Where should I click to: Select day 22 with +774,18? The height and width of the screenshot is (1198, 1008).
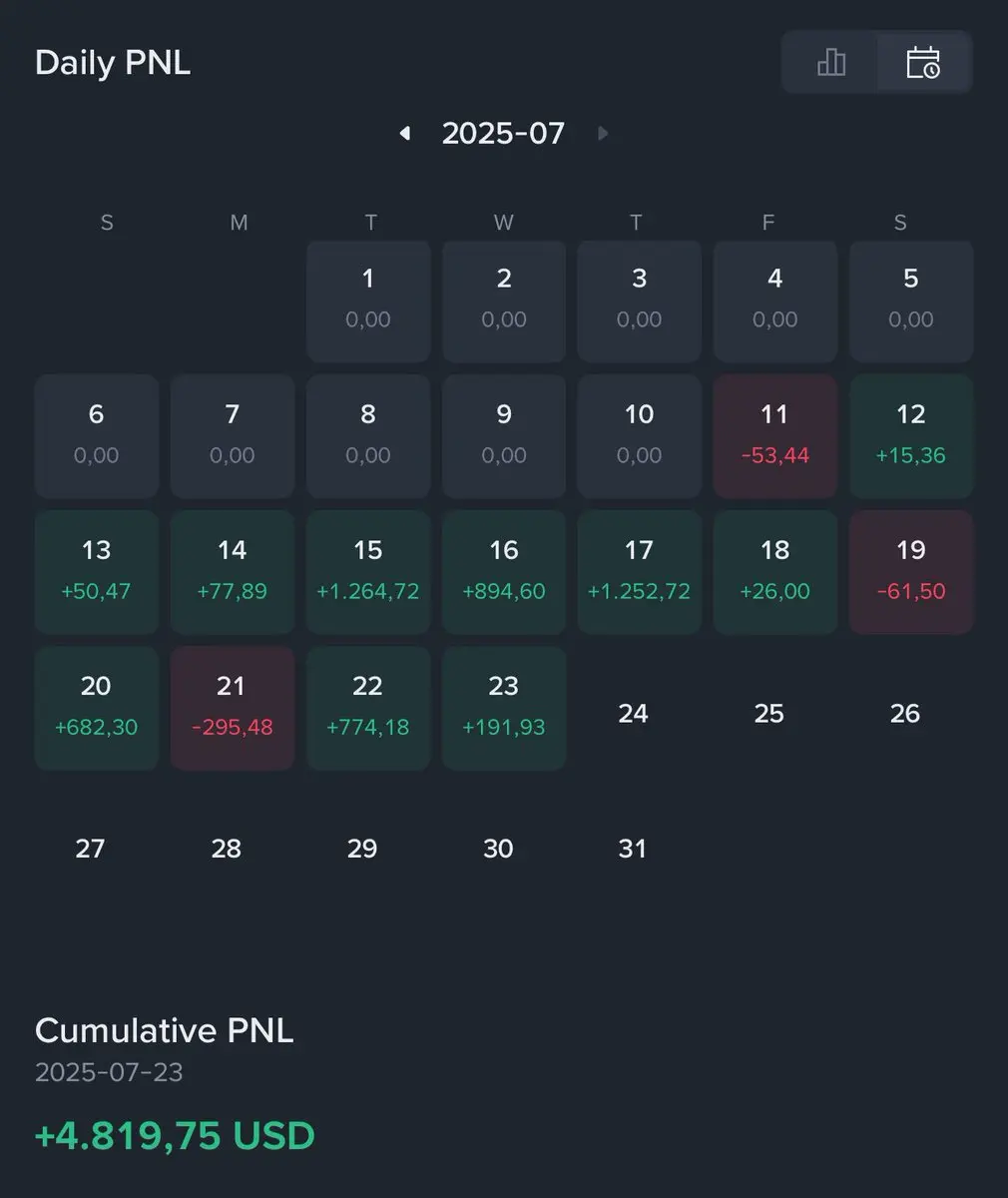pos(368,708)
